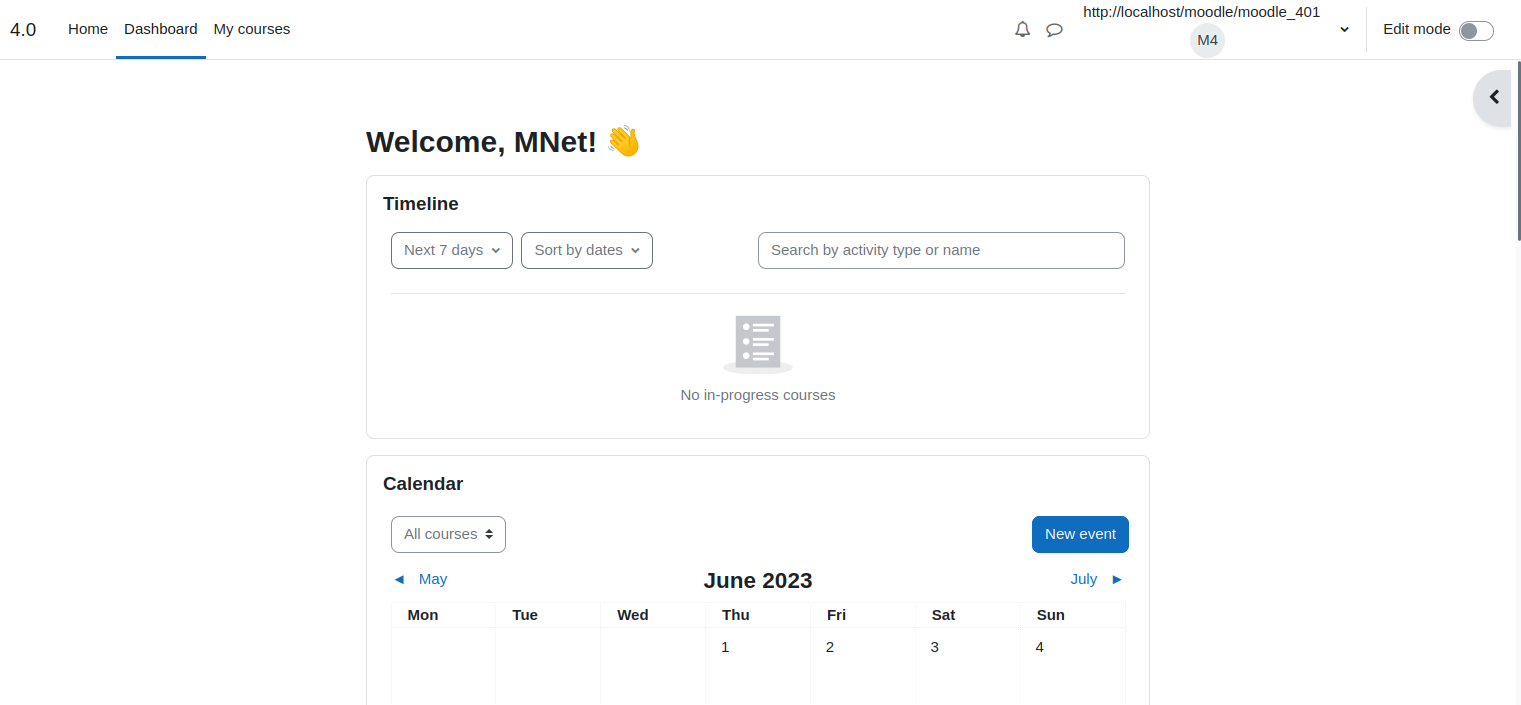1521x705 pixels.
Task: Focus the Search by activity type field
Action: [x=941, y=250]
